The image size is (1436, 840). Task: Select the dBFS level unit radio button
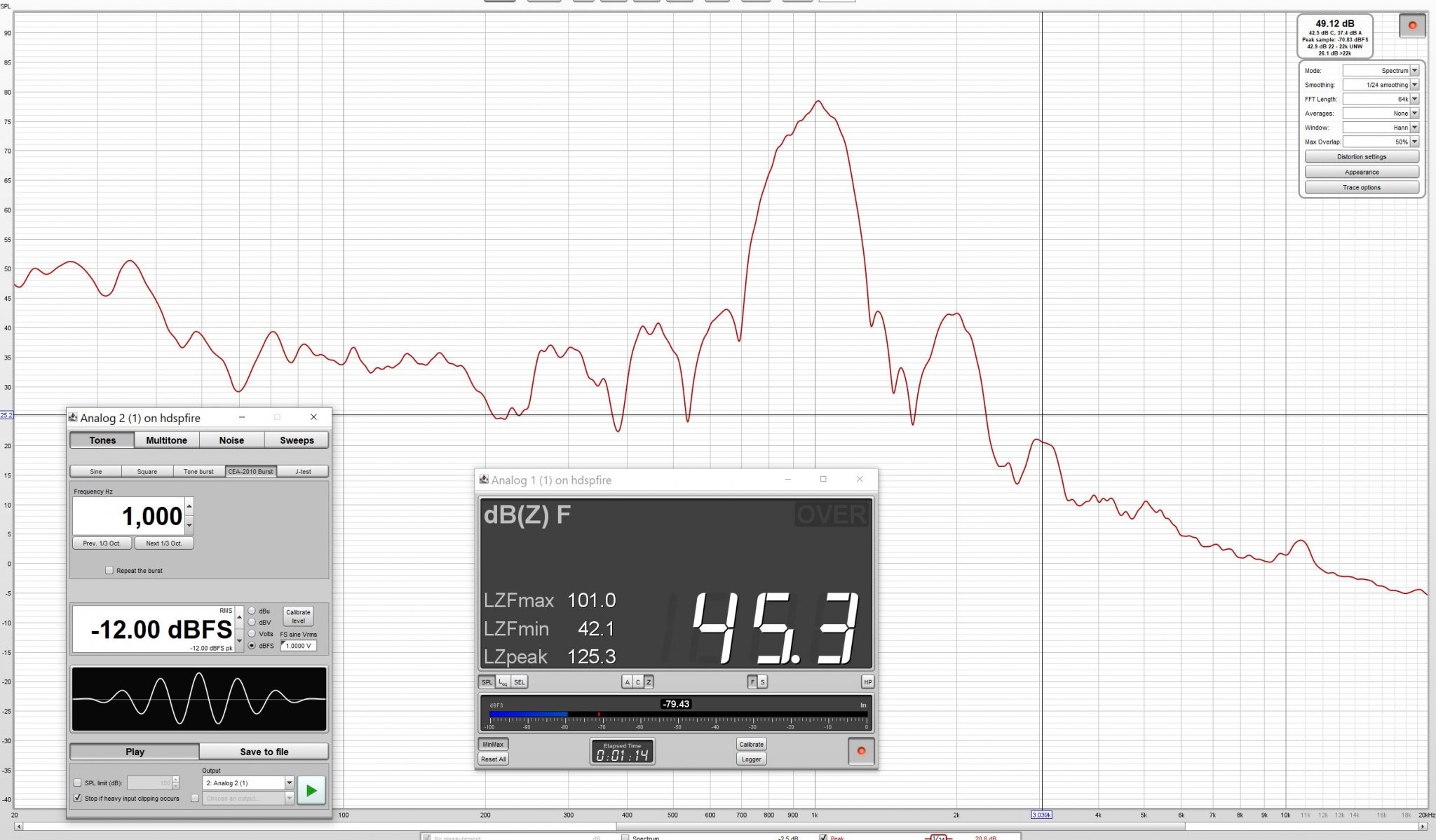click(252, 646)
